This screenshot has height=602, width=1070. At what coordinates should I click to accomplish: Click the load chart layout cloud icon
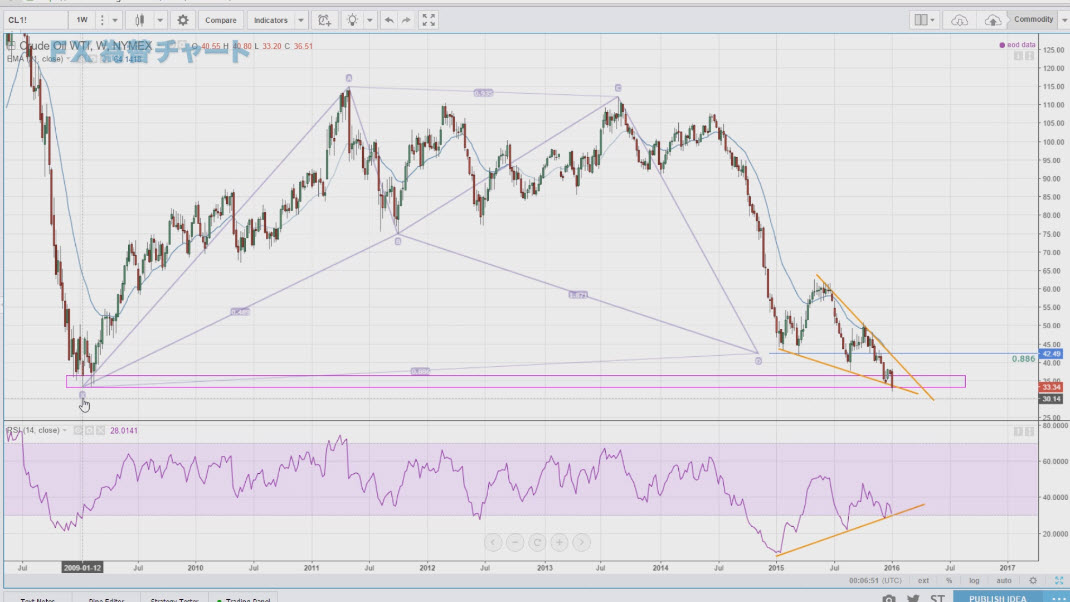click(x=959, y=20)
